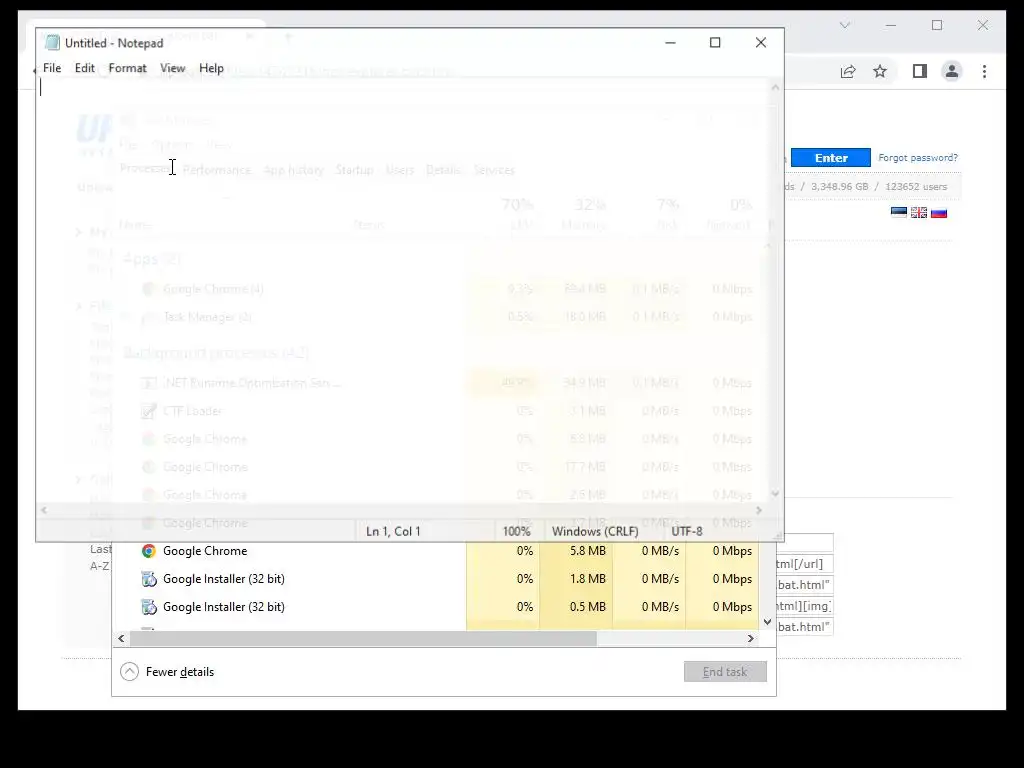The width and height of the screenshot is (1024, 768).
Task: Click the link field ending in "html][img]"
Action: [x=805, y=606]
